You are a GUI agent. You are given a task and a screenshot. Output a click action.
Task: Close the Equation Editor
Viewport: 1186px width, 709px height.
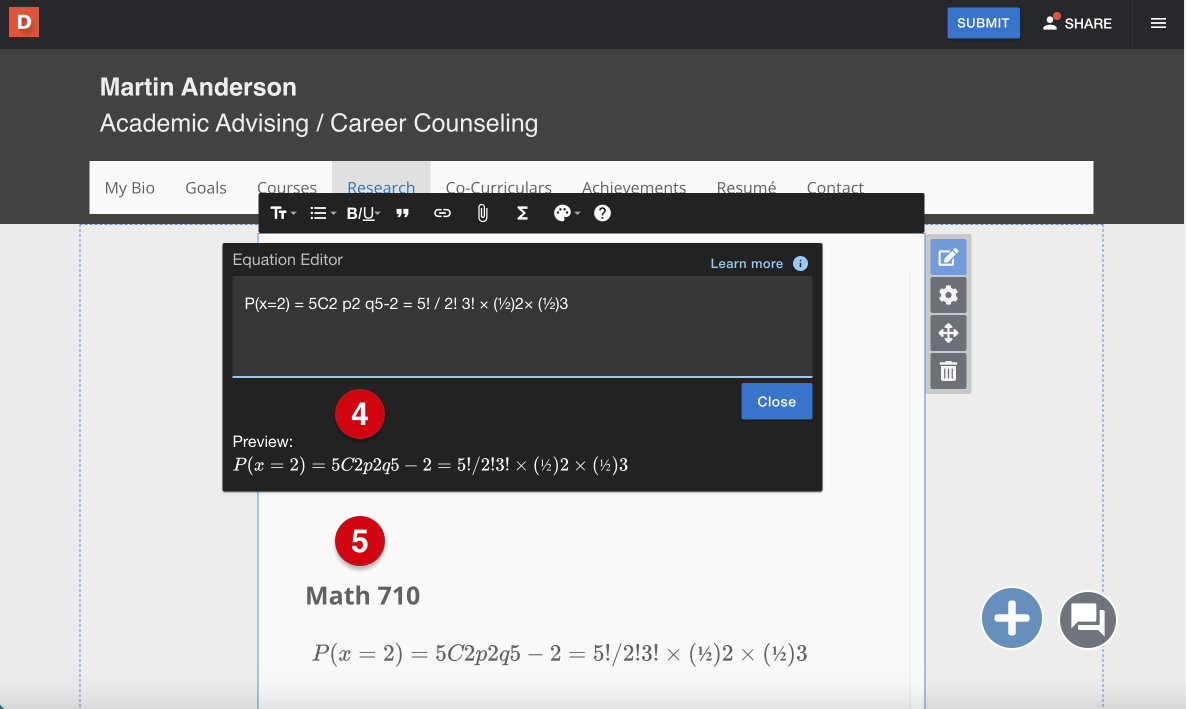pyautogui.click(x=776, y=401)
